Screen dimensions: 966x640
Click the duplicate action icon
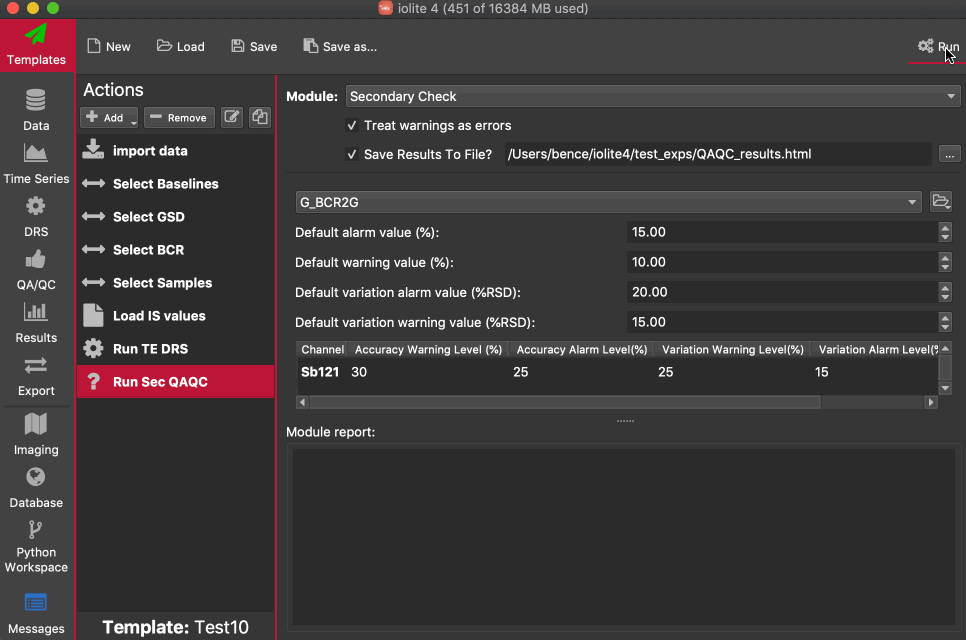tap(260, 117)
